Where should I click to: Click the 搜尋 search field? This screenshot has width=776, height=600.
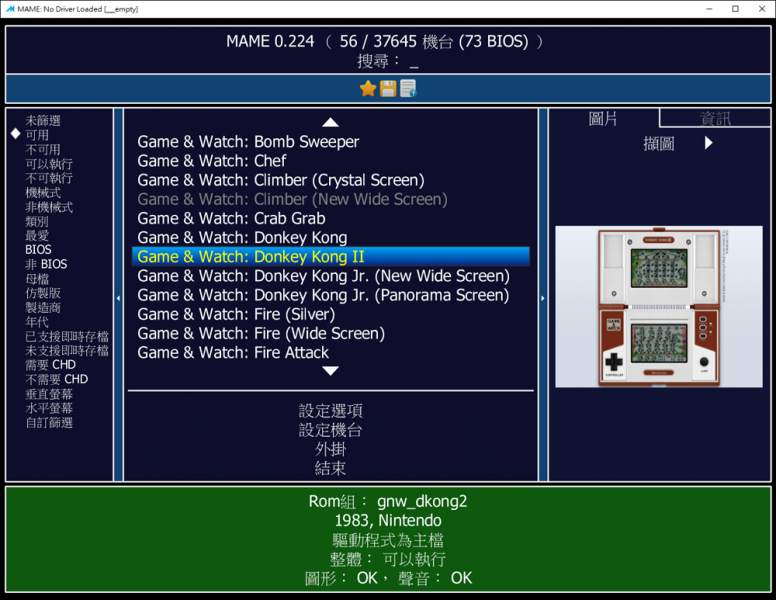tap(388, 61)
